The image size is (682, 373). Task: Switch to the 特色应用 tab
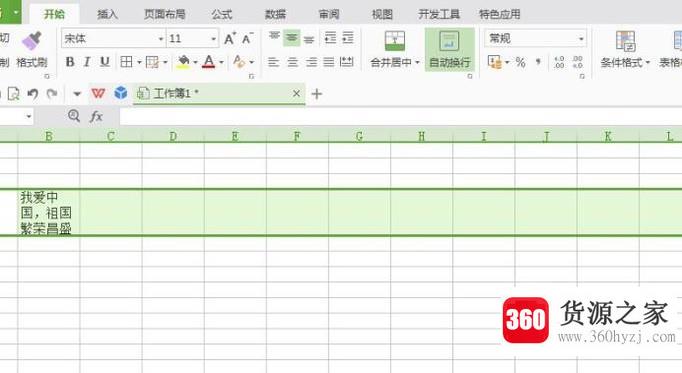point(500,14)
